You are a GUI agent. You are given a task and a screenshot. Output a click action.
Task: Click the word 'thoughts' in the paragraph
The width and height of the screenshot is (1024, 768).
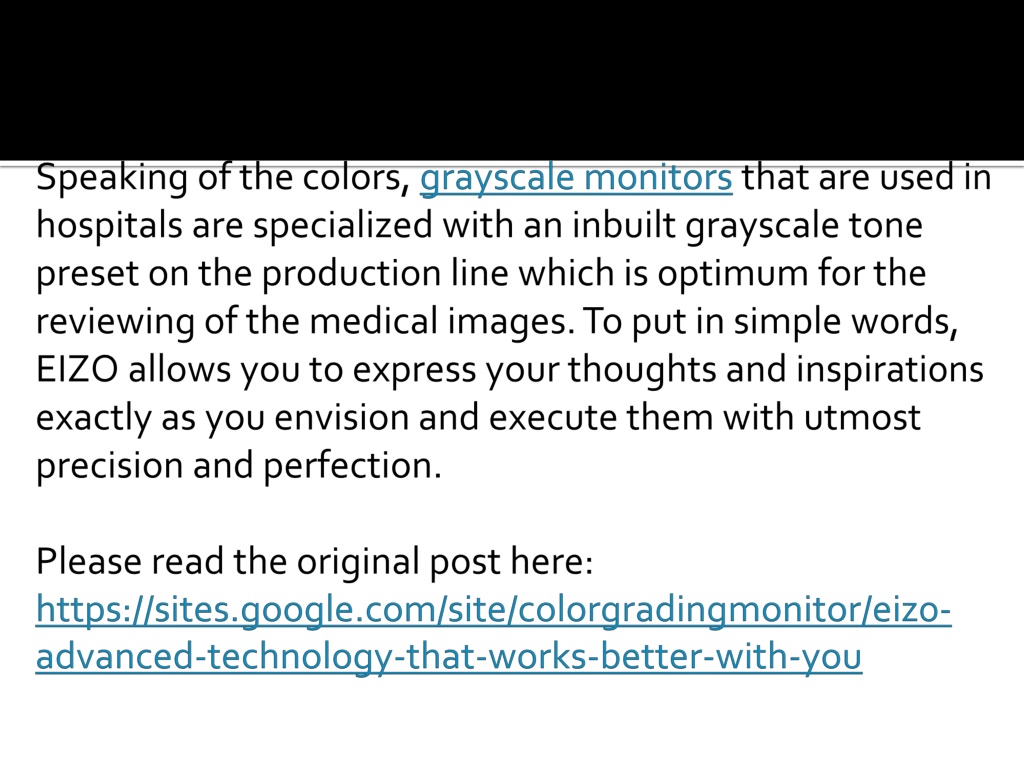(x=642, y=370)
